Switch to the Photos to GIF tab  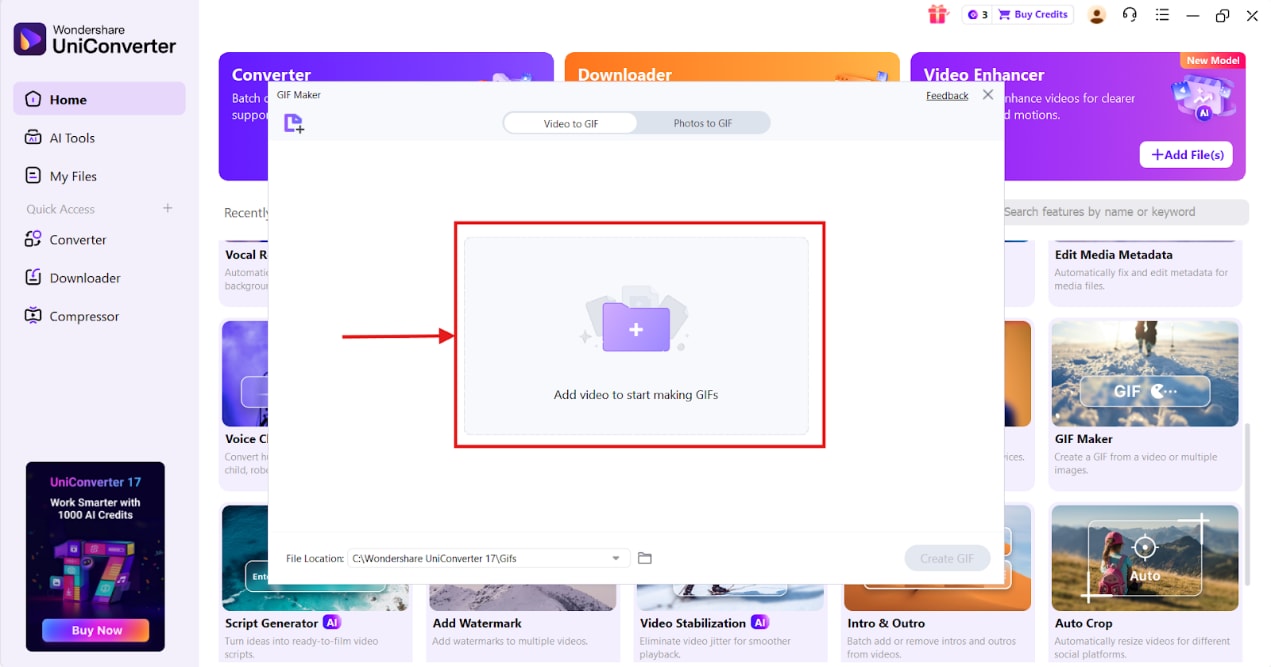coord(703,123)
